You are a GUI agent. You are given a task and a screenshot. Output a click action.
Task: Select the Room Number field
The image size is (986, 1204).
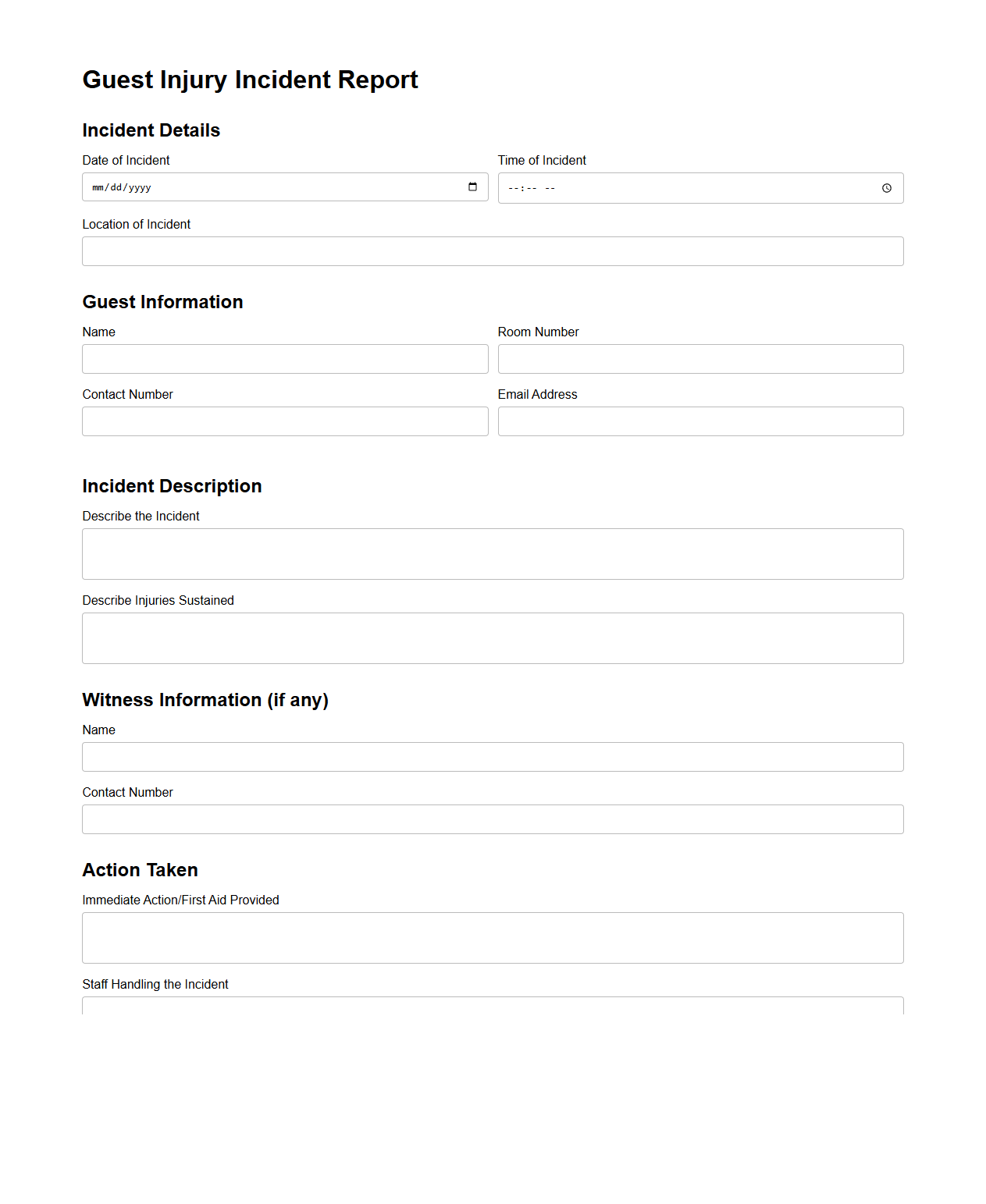tap(700, 359)
